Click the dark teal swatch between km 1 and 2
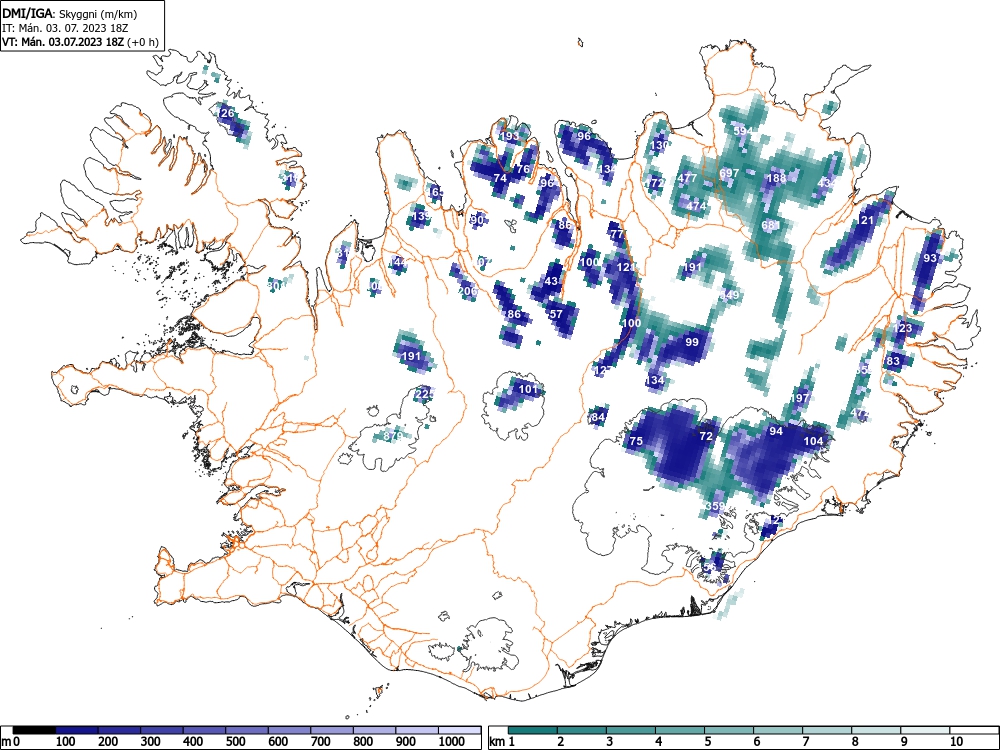Viewport: 1000px width, 750px height. pos(533,730)
